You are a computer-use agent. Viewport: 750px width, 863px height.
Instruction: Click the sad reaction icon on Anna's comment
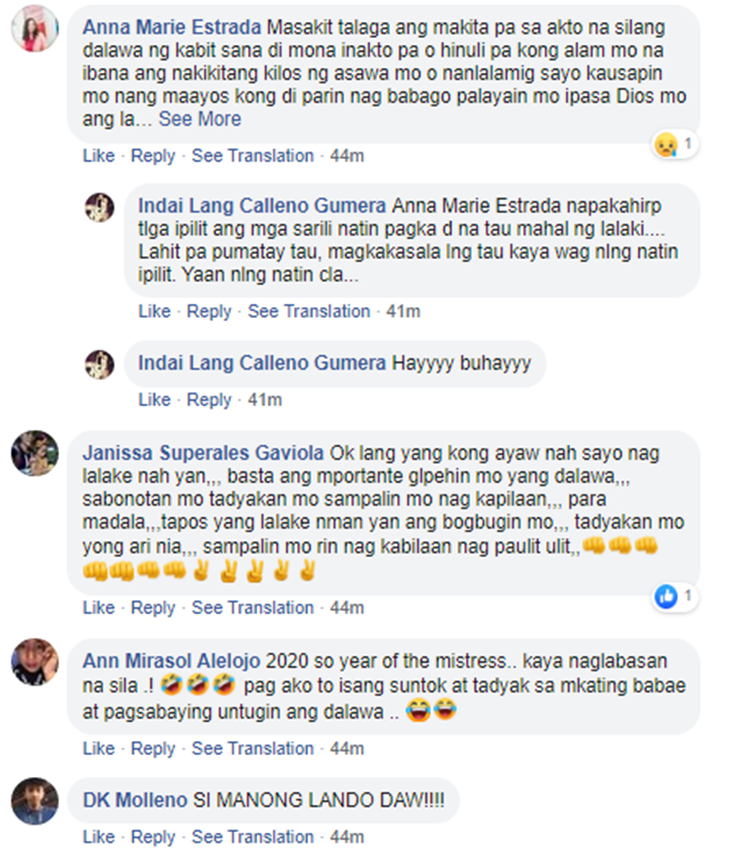[665, 145]
